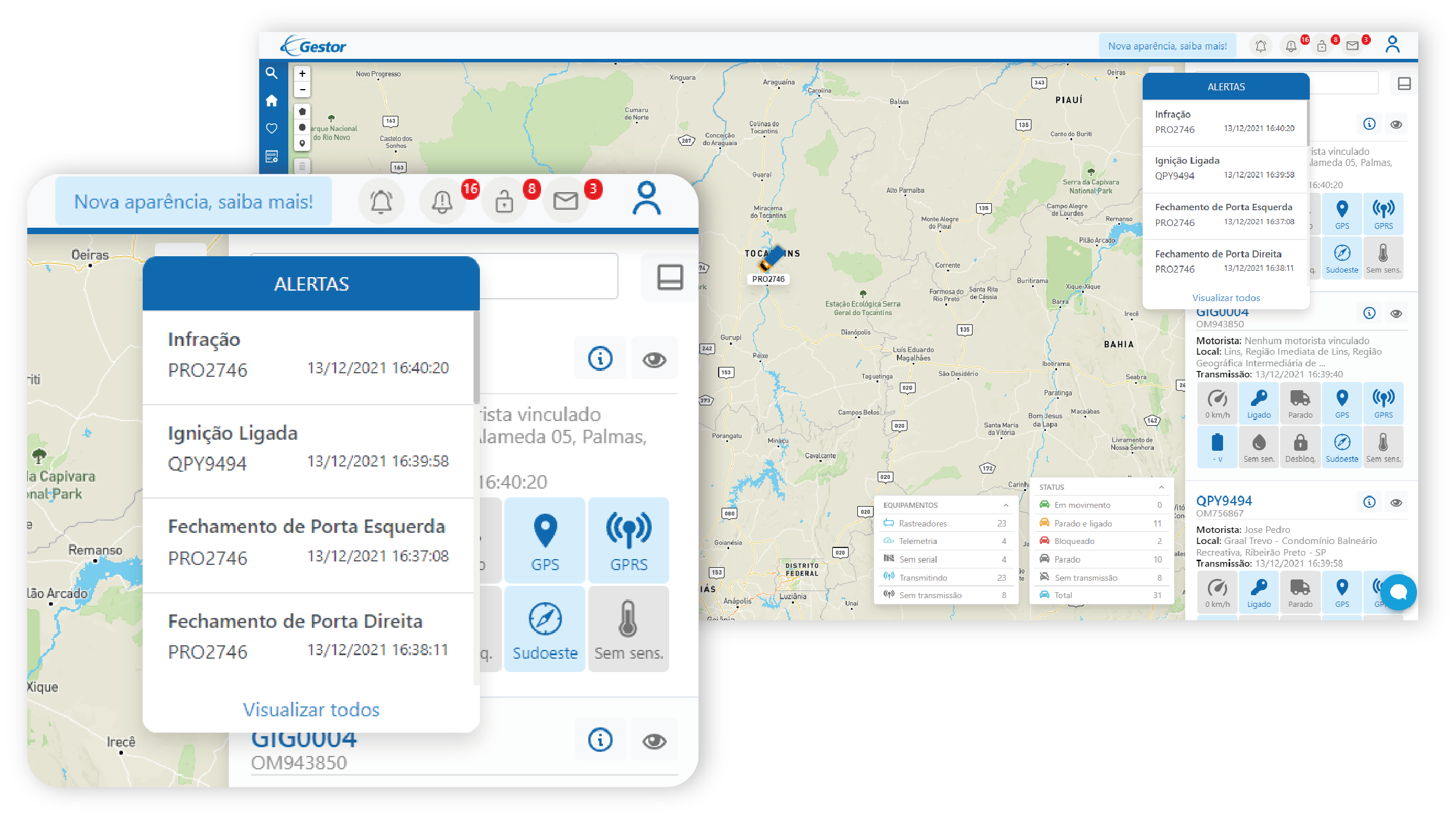Toggle eye visibility for GIG0004 vehicle
Screen dimensions: 1456x820
[1396, 313]
